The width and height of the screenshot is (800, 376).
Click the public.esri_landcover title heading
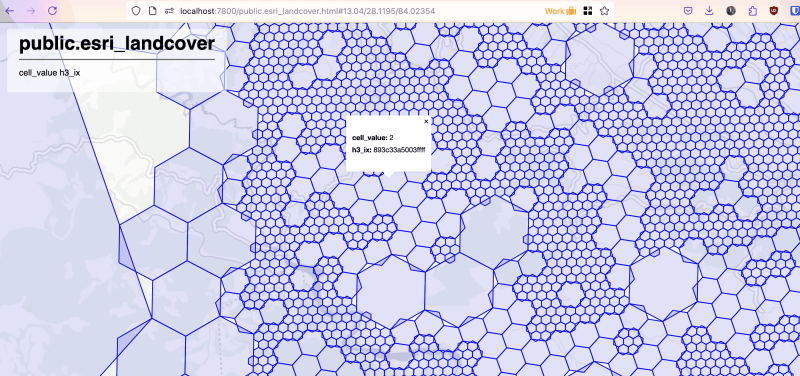[x=117, y=43]
